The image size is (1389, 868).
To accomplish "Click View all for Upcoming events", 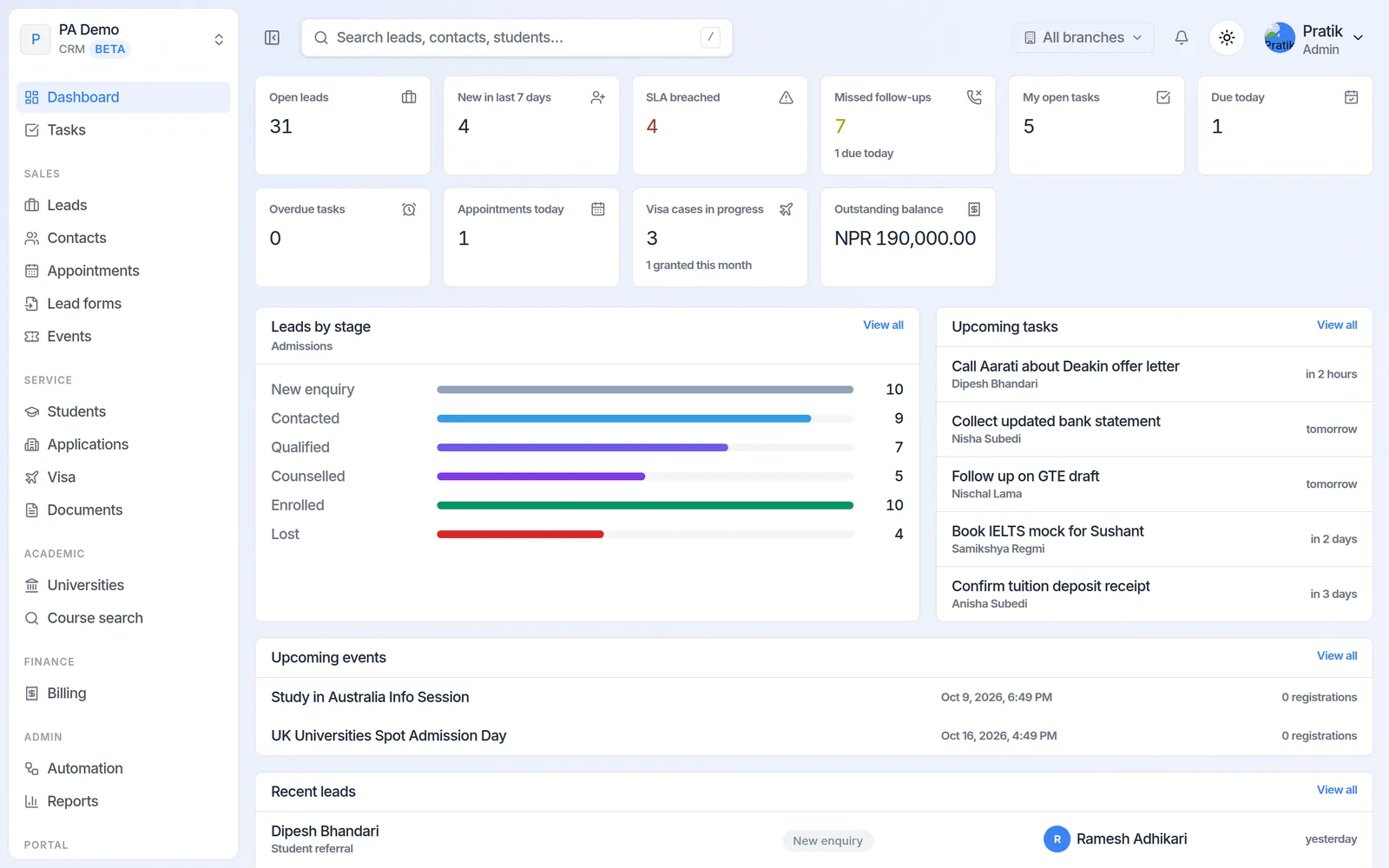I will coord(1337,655).
